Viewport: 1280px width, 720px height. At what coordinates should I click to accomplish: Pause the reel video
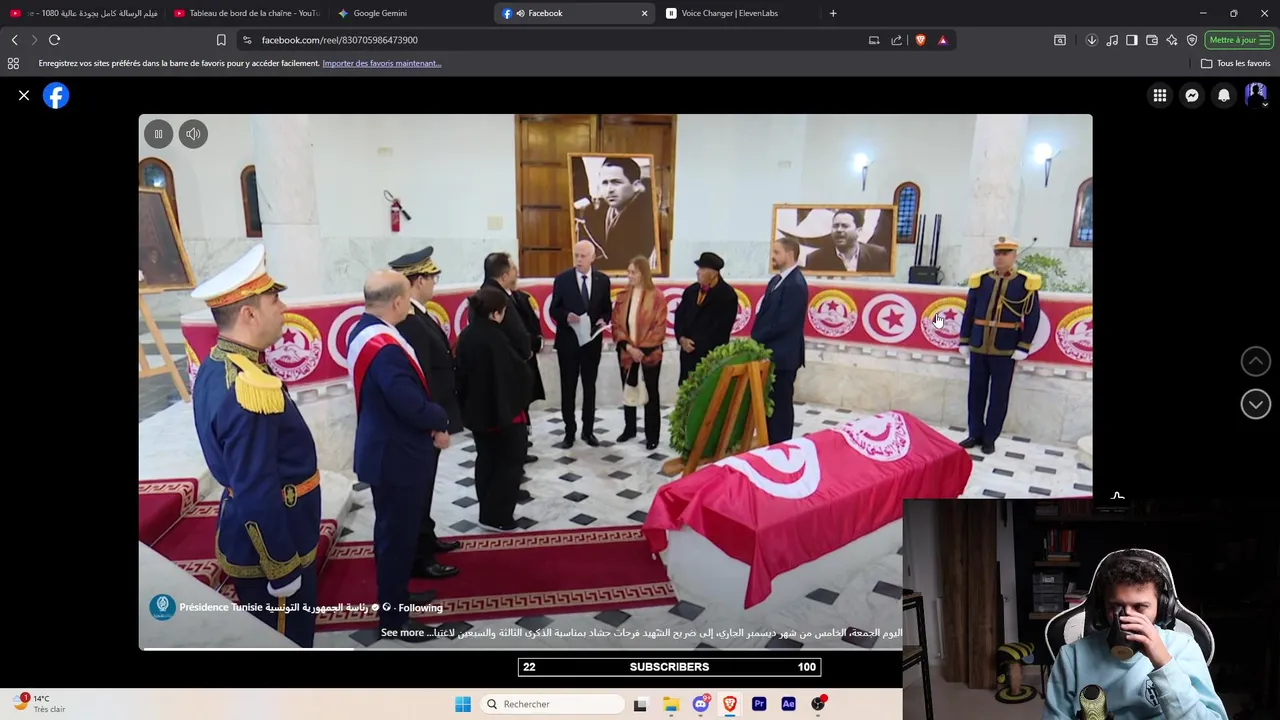158,134
